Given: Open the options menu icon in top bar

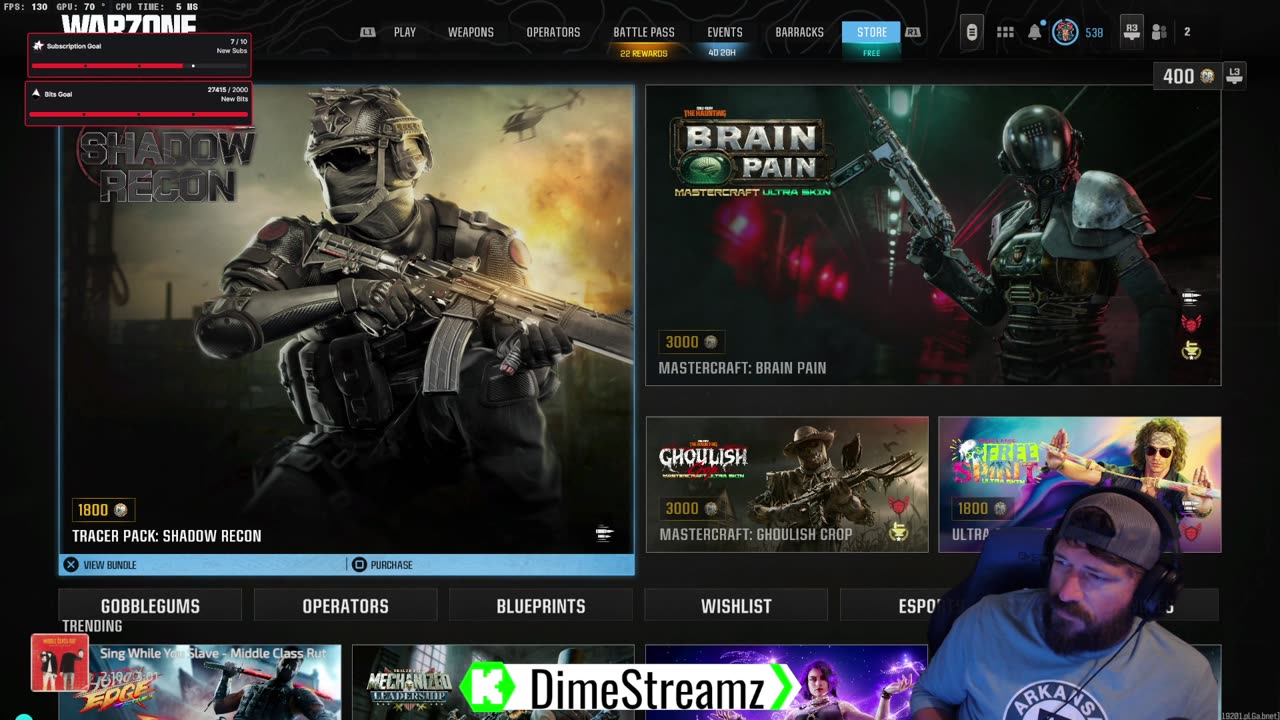Looking at the screenshot, I should click(x=971, y=32).
